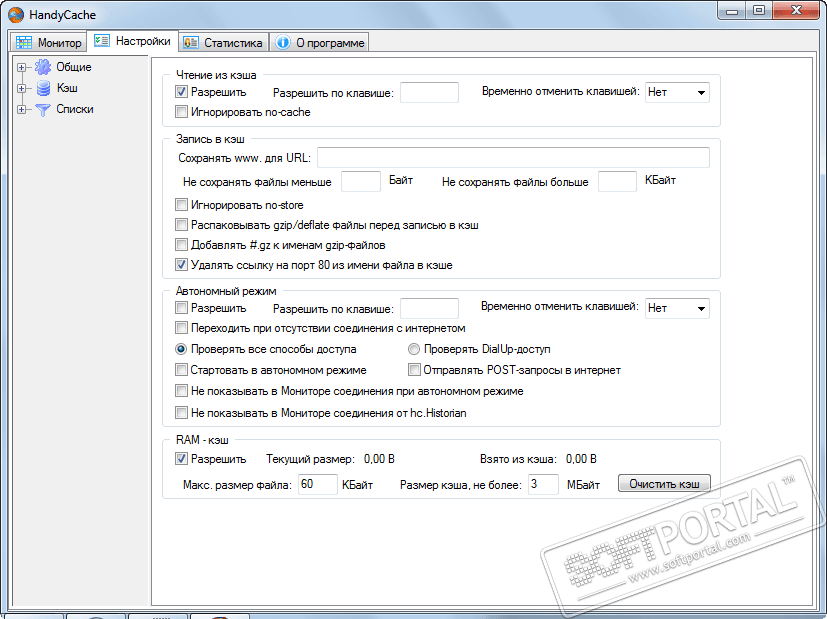
Task: Click the Списки funnel icon in tree
Action: pos(43,109)
